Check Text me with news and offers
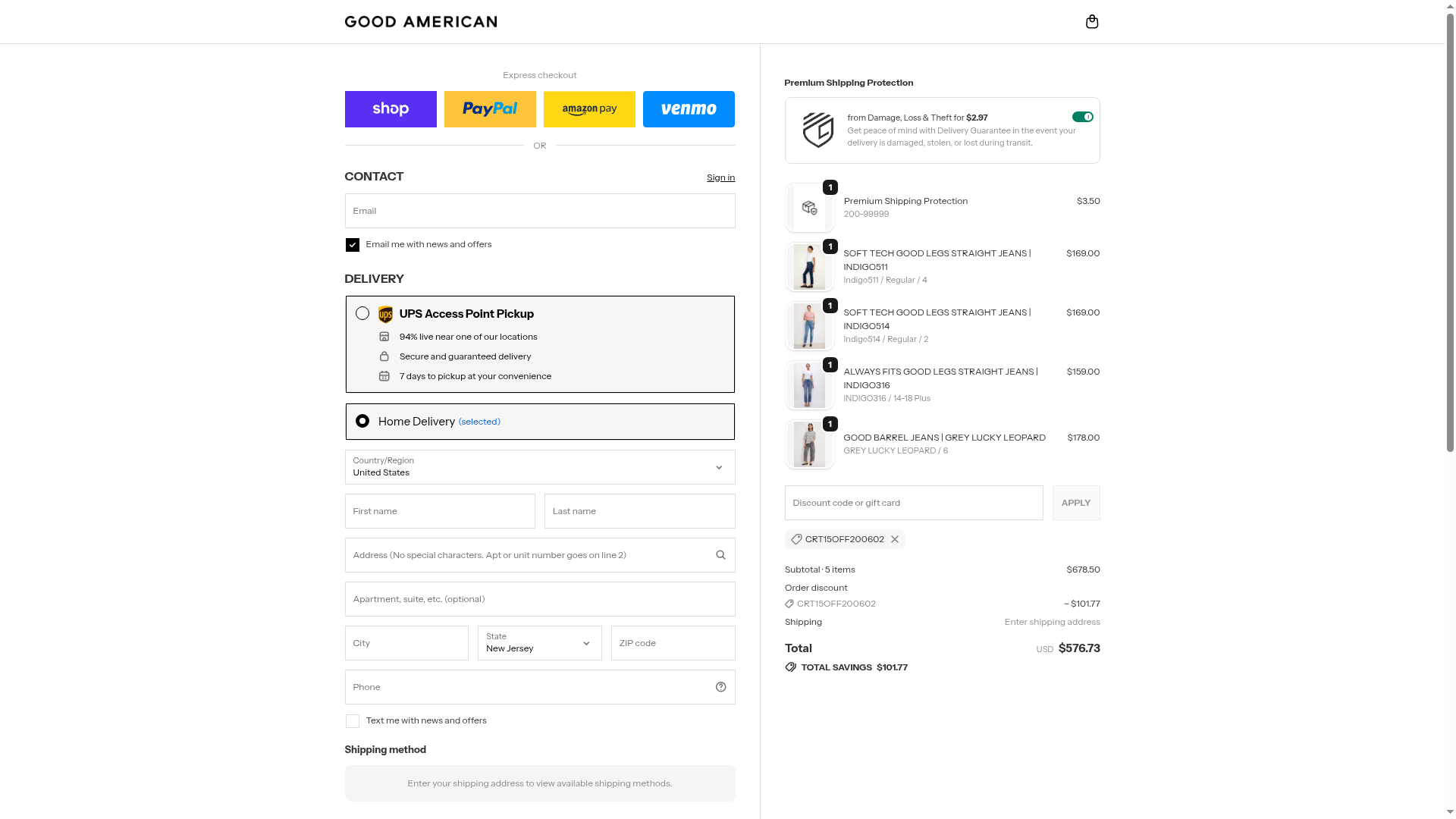The width and height of the screenshot is (1456, 819). (x=353, y=721)
